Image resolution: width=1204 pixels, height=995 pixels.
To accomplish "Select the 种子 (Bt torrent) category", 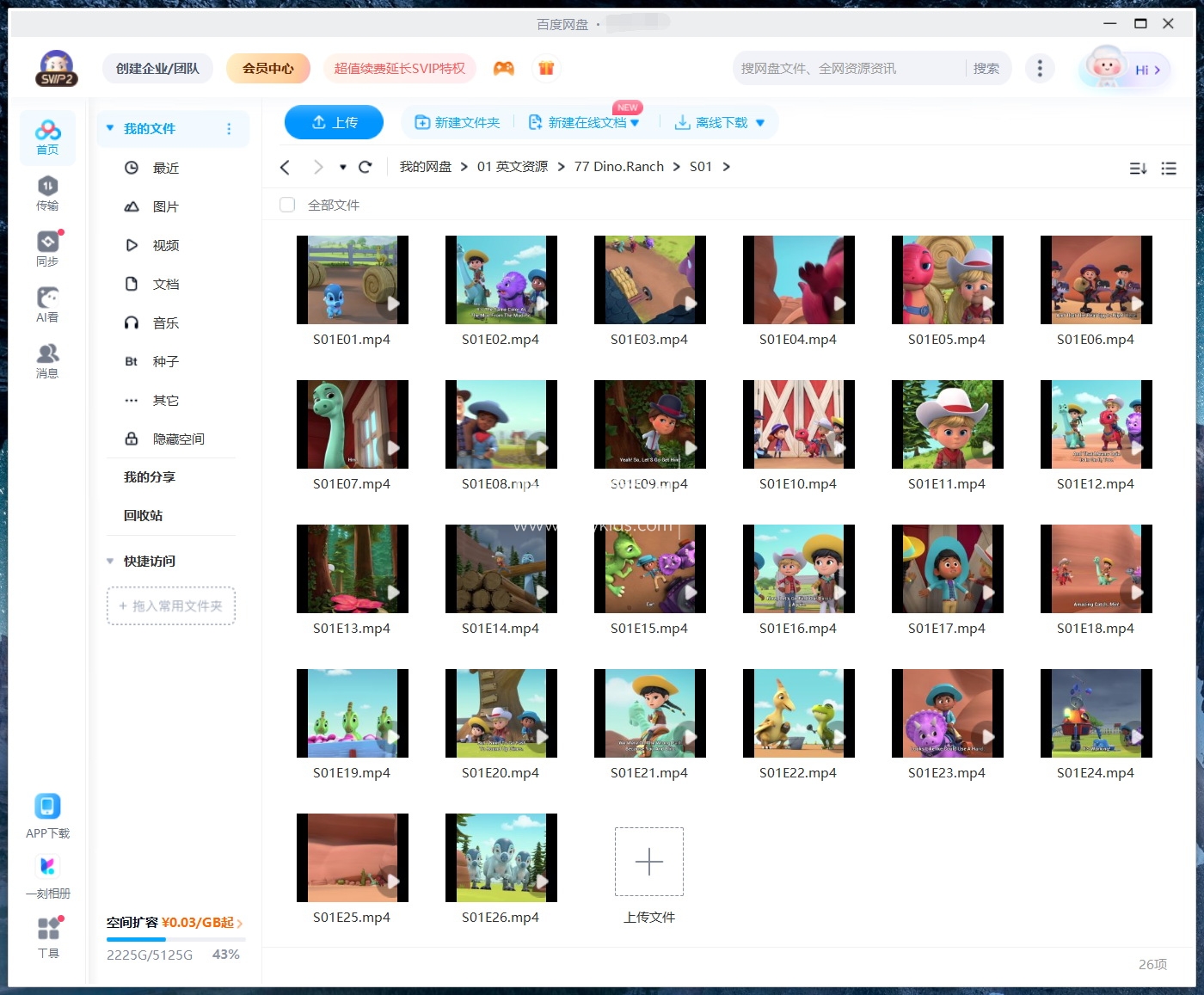I will [x=166, y=361].
